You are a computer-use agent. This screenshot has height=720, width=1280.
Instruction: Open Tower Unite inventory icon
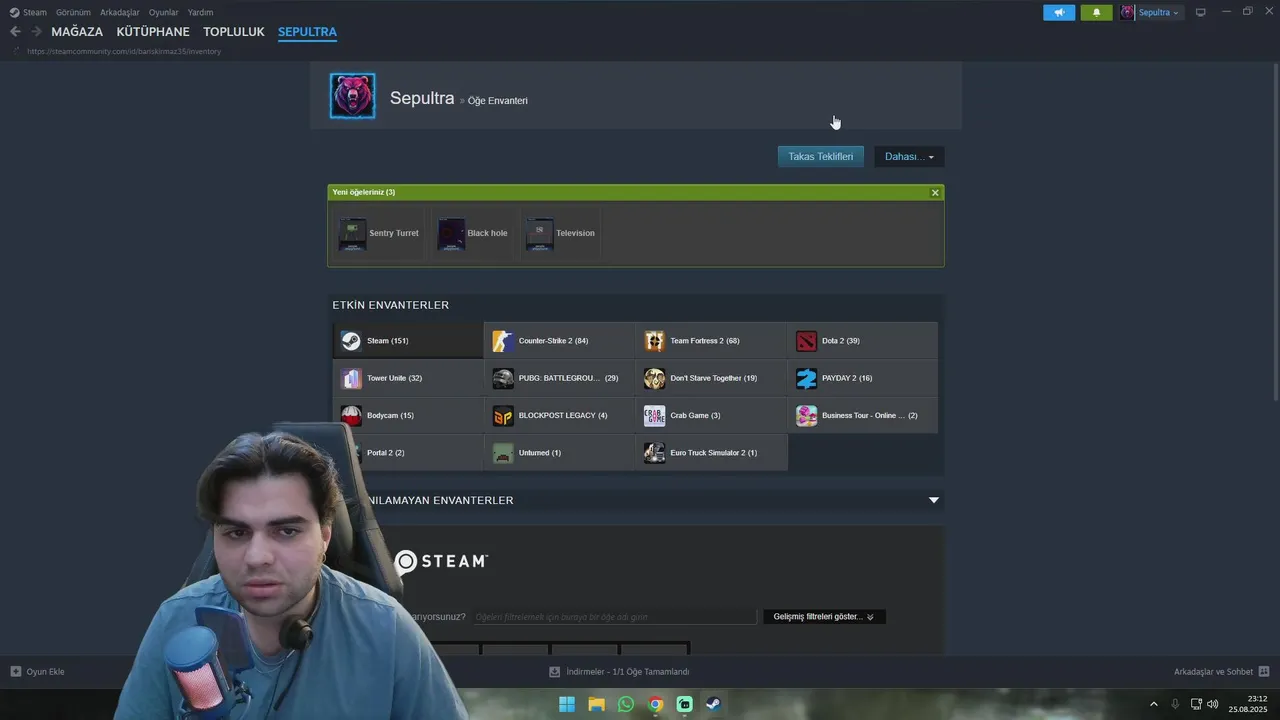pyautogui.click(x=351, y=378)
